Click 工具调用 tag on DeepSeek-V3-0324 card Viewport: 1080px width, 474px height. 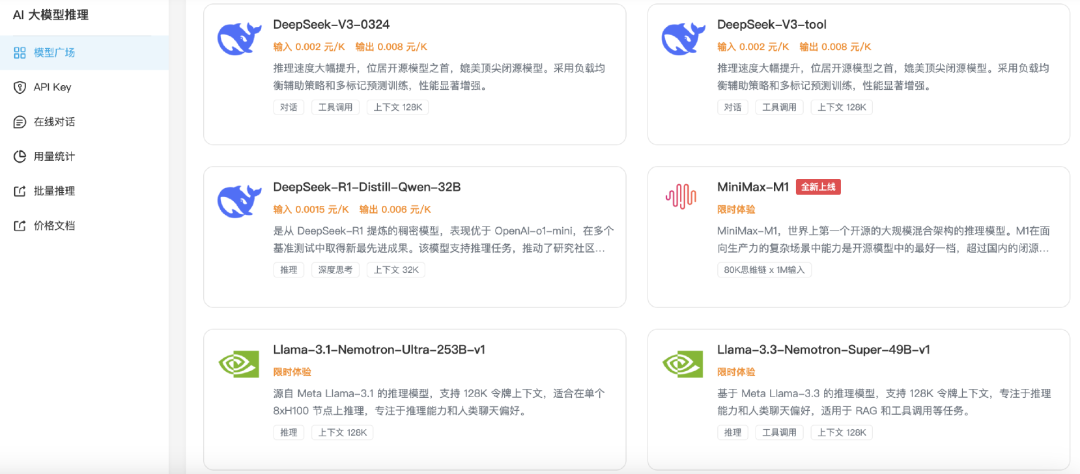335,107
